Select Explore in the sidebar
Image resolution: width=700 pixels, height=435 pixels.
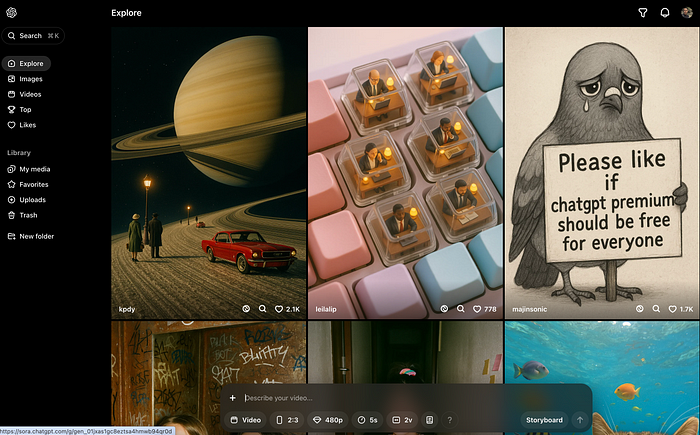pyautogui.click(x=26, y=63)
